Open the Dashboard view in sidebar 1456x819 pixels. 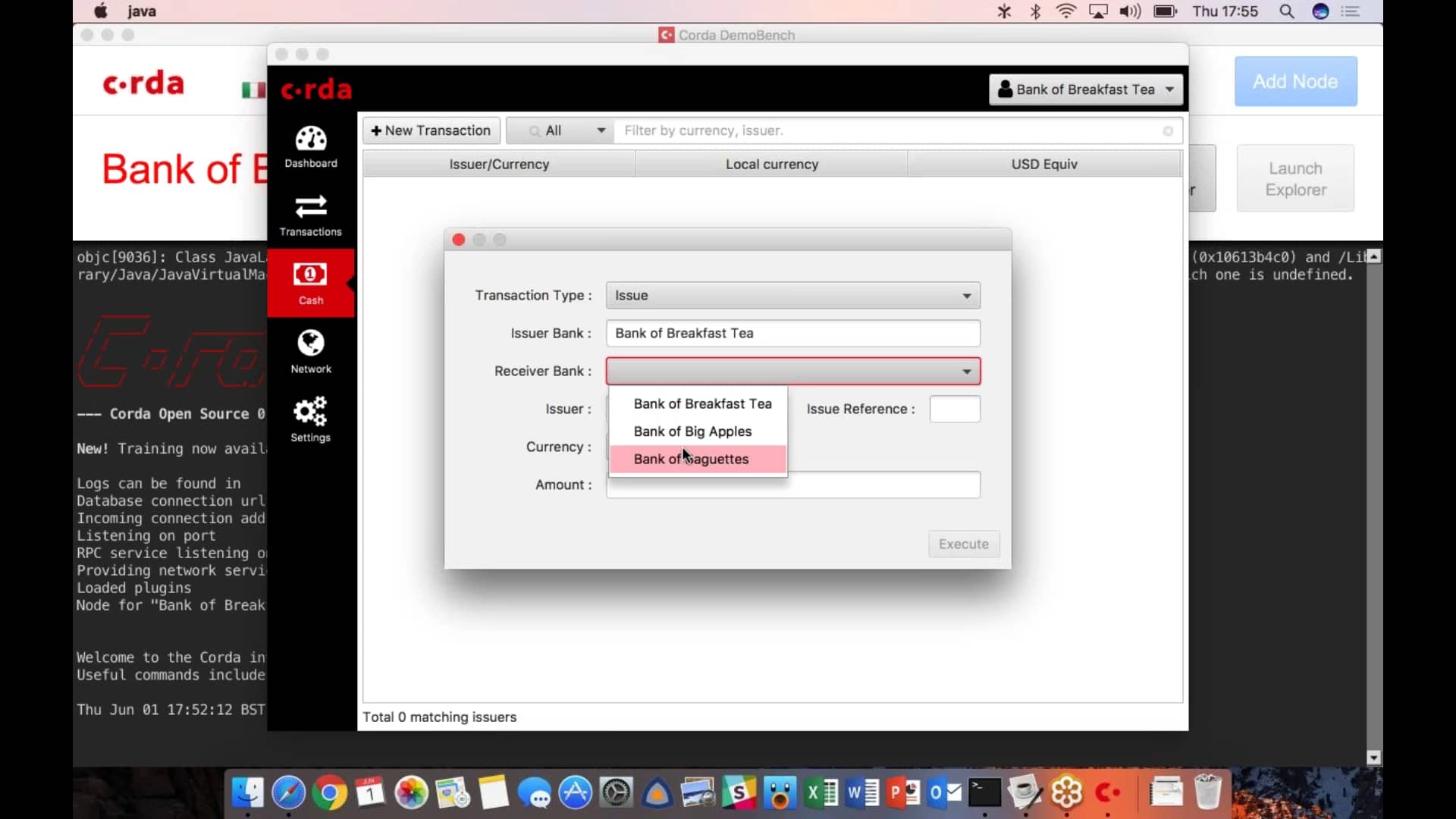point(311,147)
